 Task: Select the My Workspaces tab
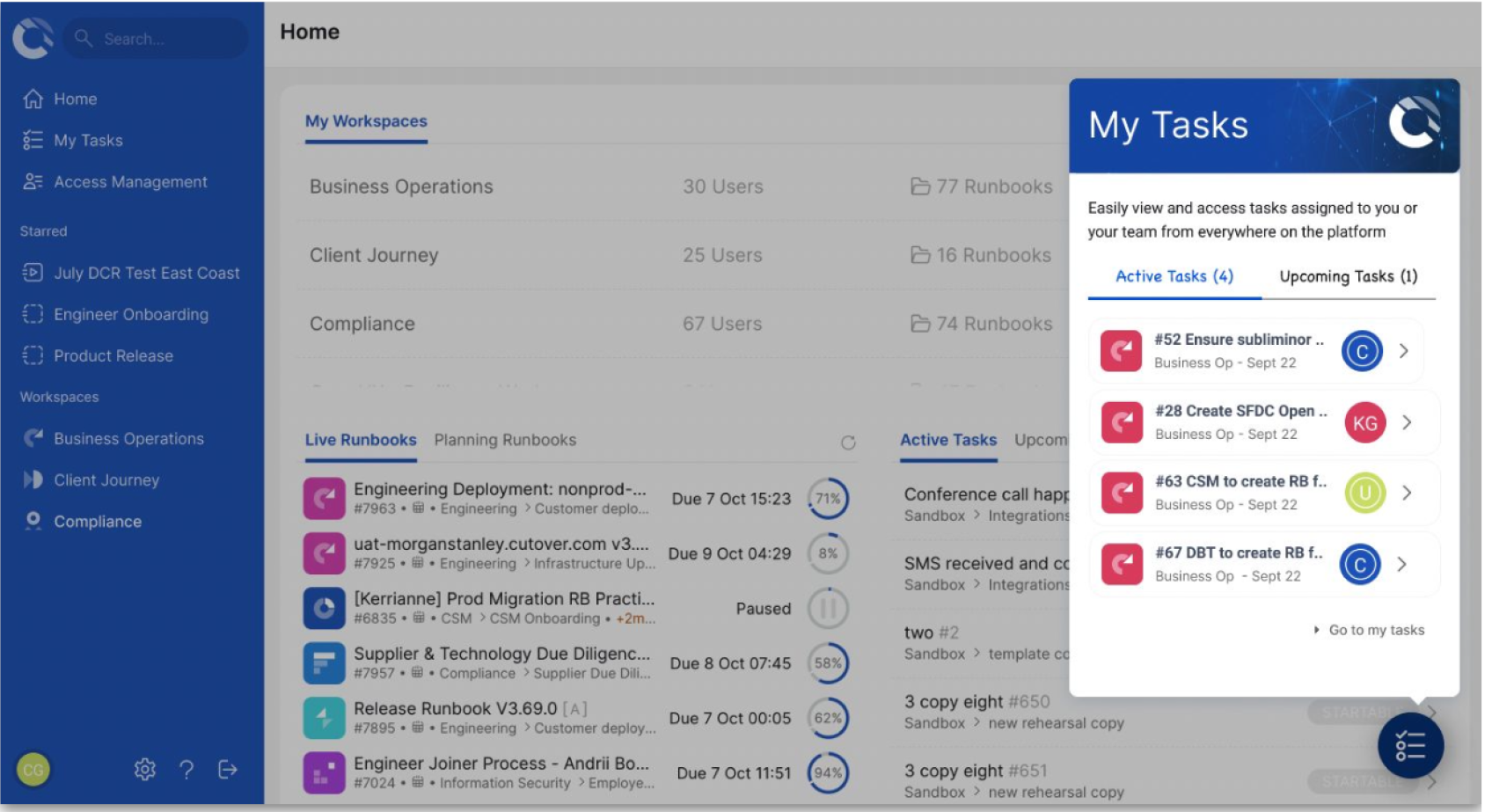(366, 121)
